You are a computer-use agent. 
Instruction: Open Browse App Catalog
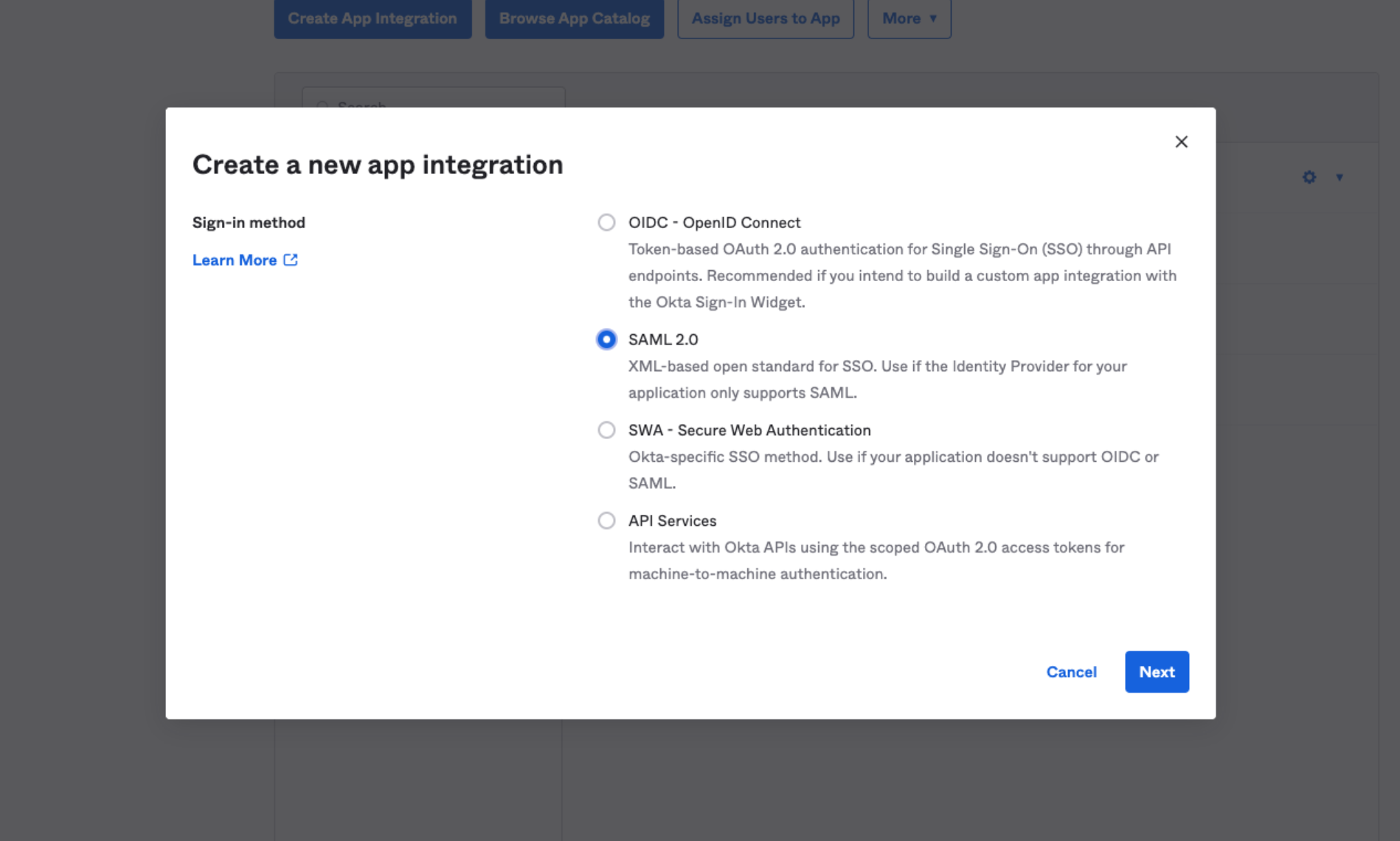click(x=574, y=18)
